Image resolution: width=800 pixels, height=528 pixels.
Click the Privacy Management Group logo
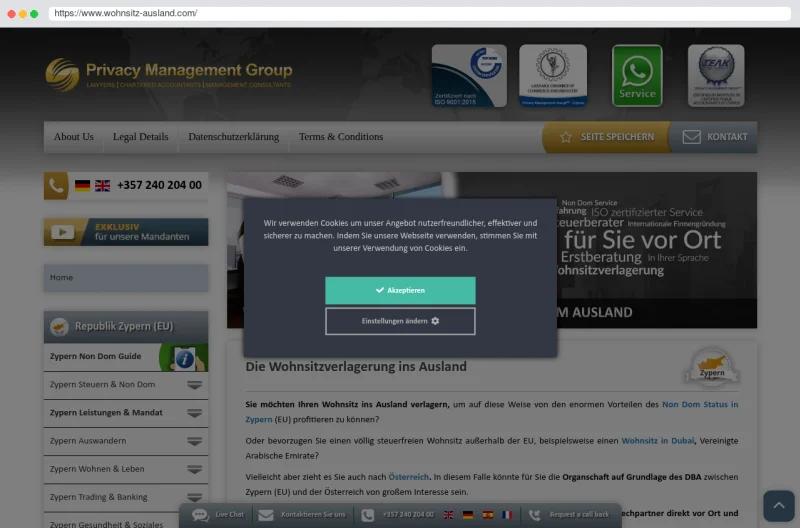click(169, 74)
